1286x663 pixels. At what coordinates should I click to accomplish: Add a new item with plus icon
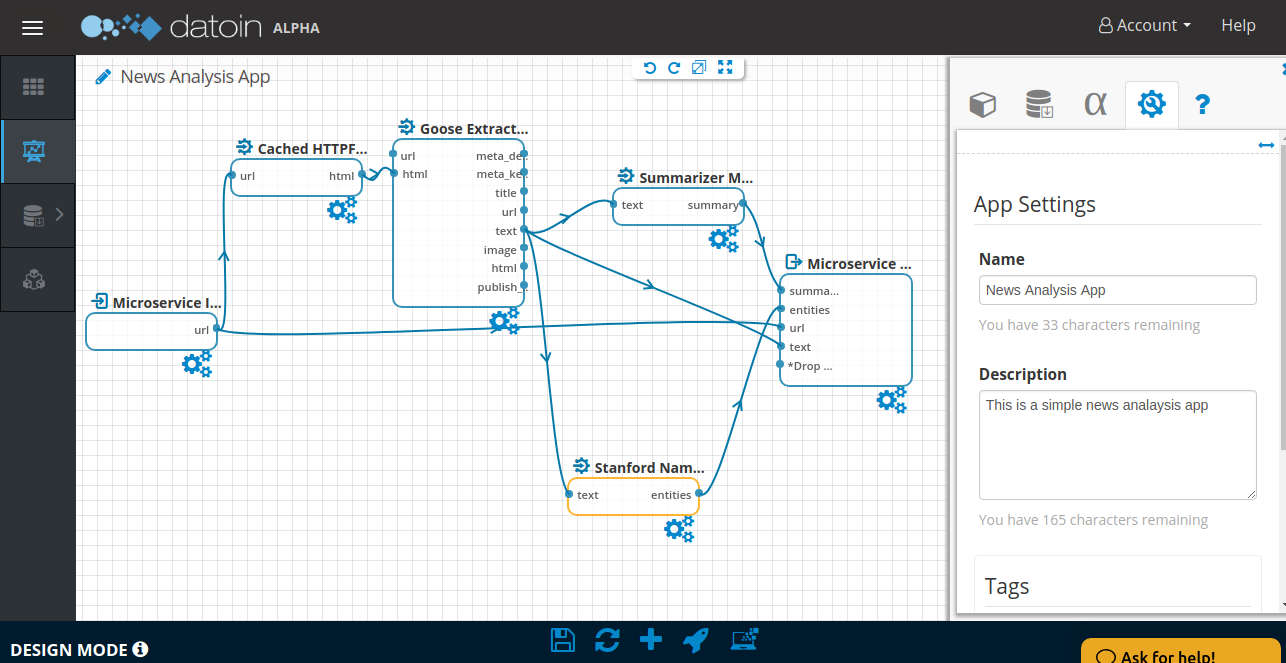click(x=651, y=640)
